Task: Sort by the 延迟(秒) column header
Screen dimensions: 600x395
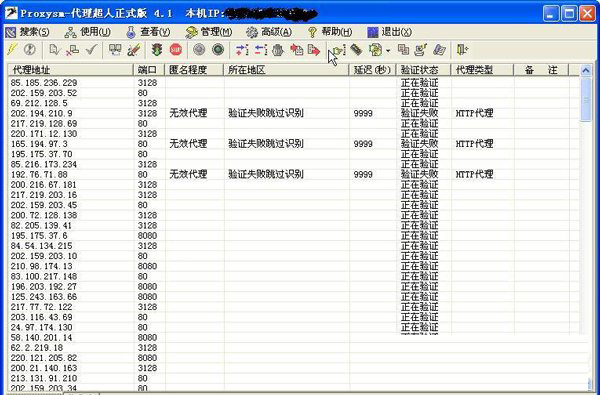Action: (372, 70)
